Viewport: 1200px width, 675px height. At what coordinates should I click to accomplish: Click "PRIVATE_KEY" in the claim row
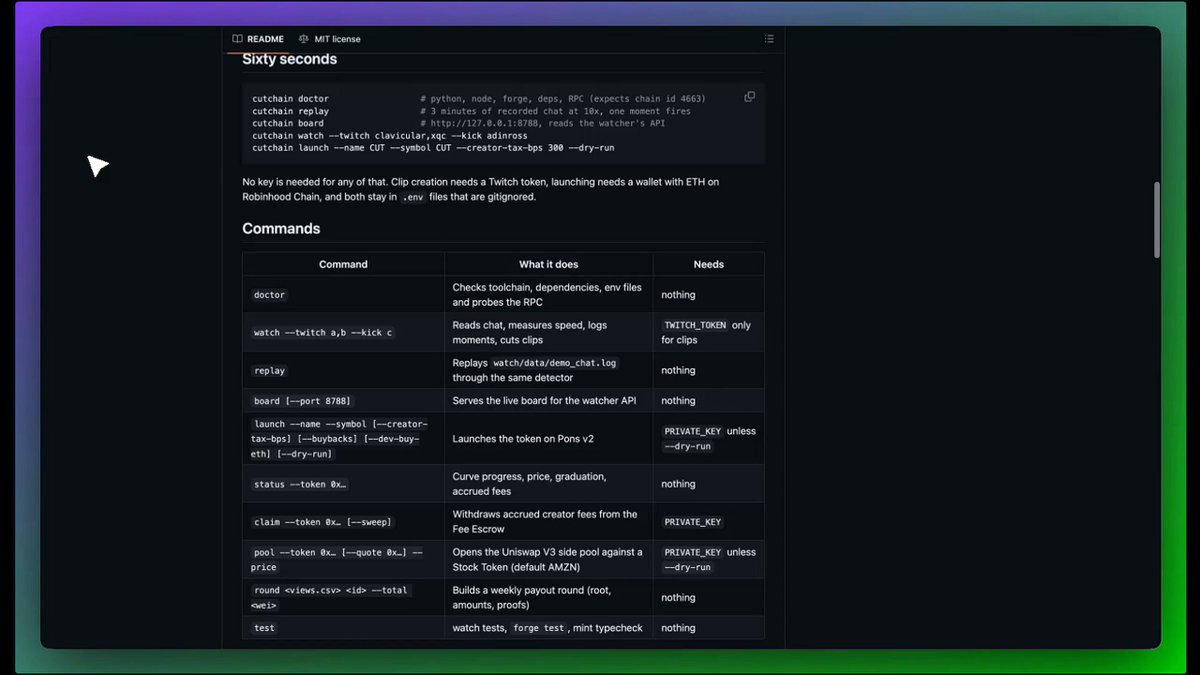692,522
